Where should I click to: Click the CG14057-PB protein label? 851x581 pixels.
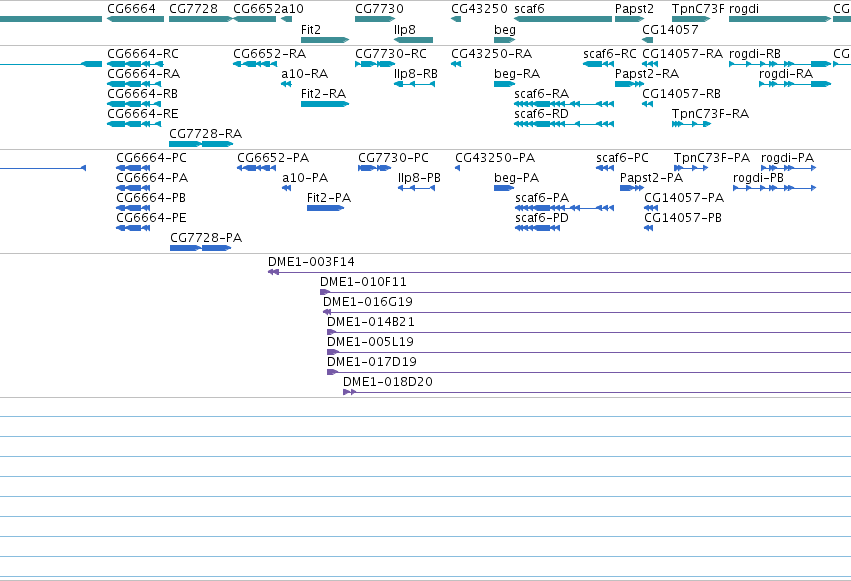(683, 218)
